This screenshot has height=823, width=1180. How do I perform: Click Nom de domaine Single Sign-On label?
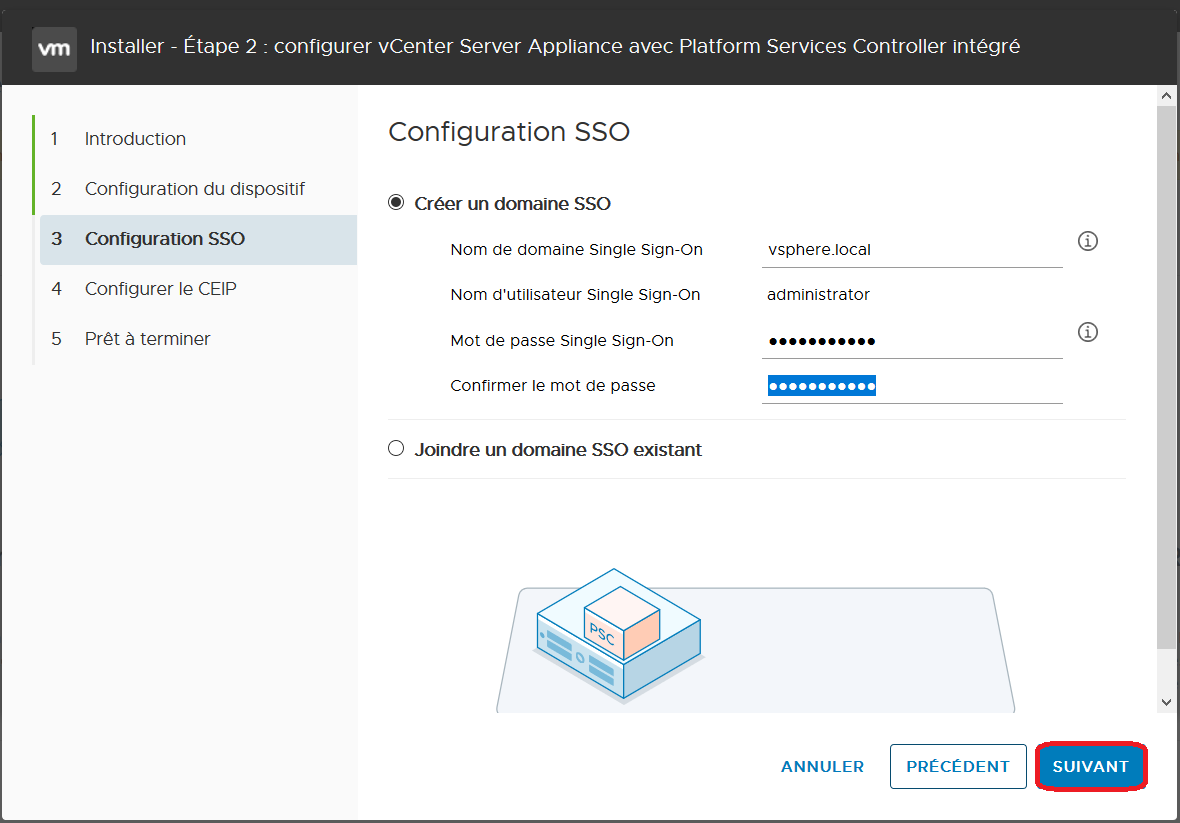576,250
